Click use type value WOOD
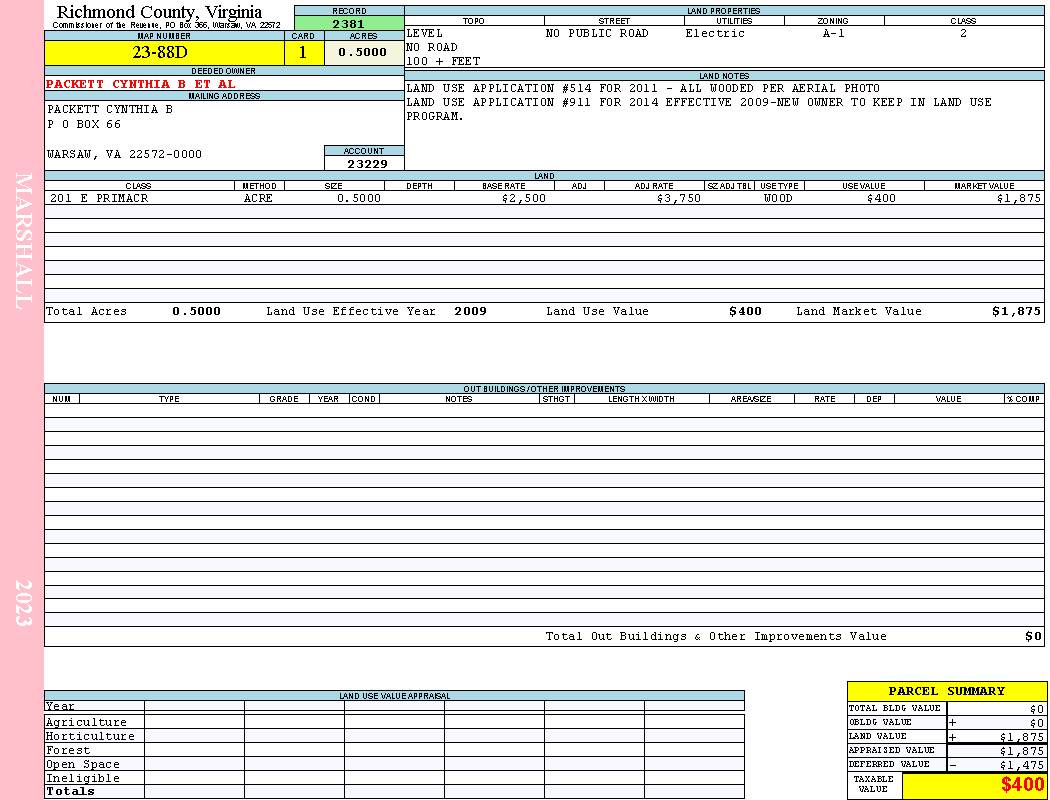 [x=778, y=199]
